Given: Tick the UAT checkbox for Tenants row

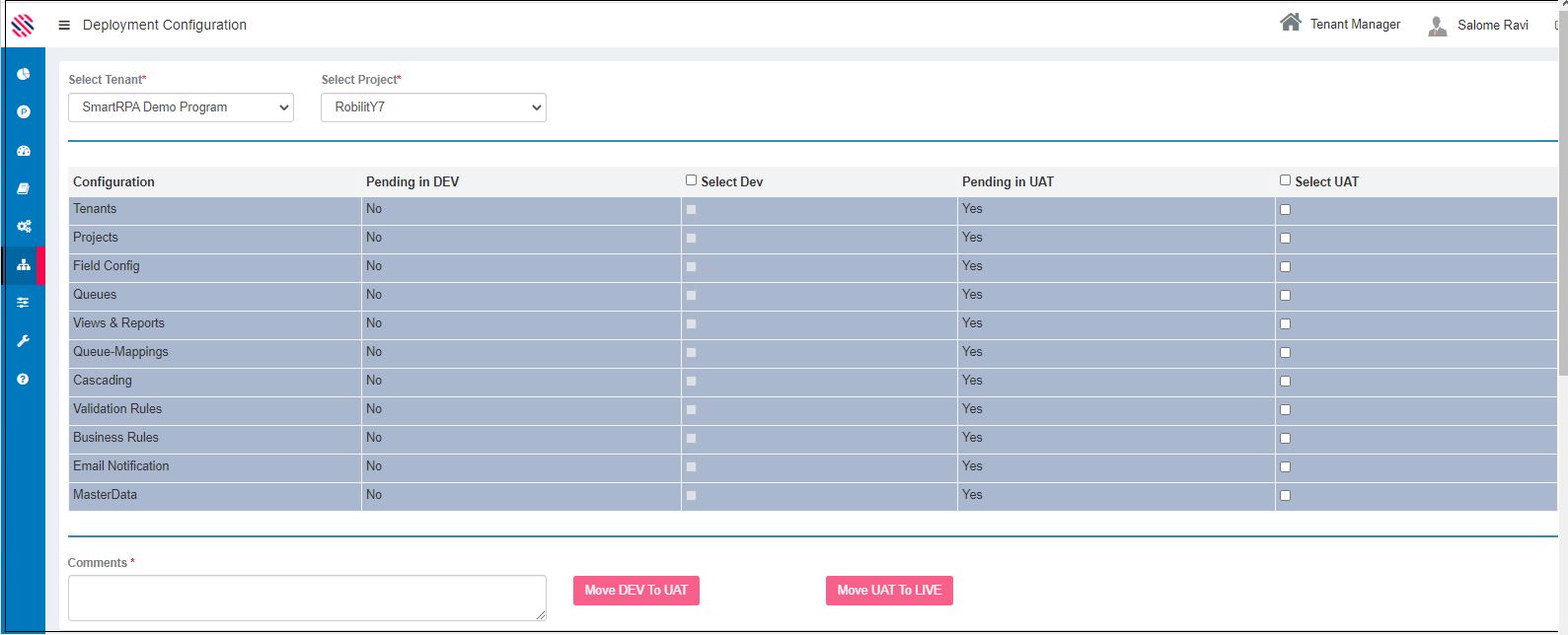Looking at the screenshot, I should pyautogui.click(x=1285, y=210).
